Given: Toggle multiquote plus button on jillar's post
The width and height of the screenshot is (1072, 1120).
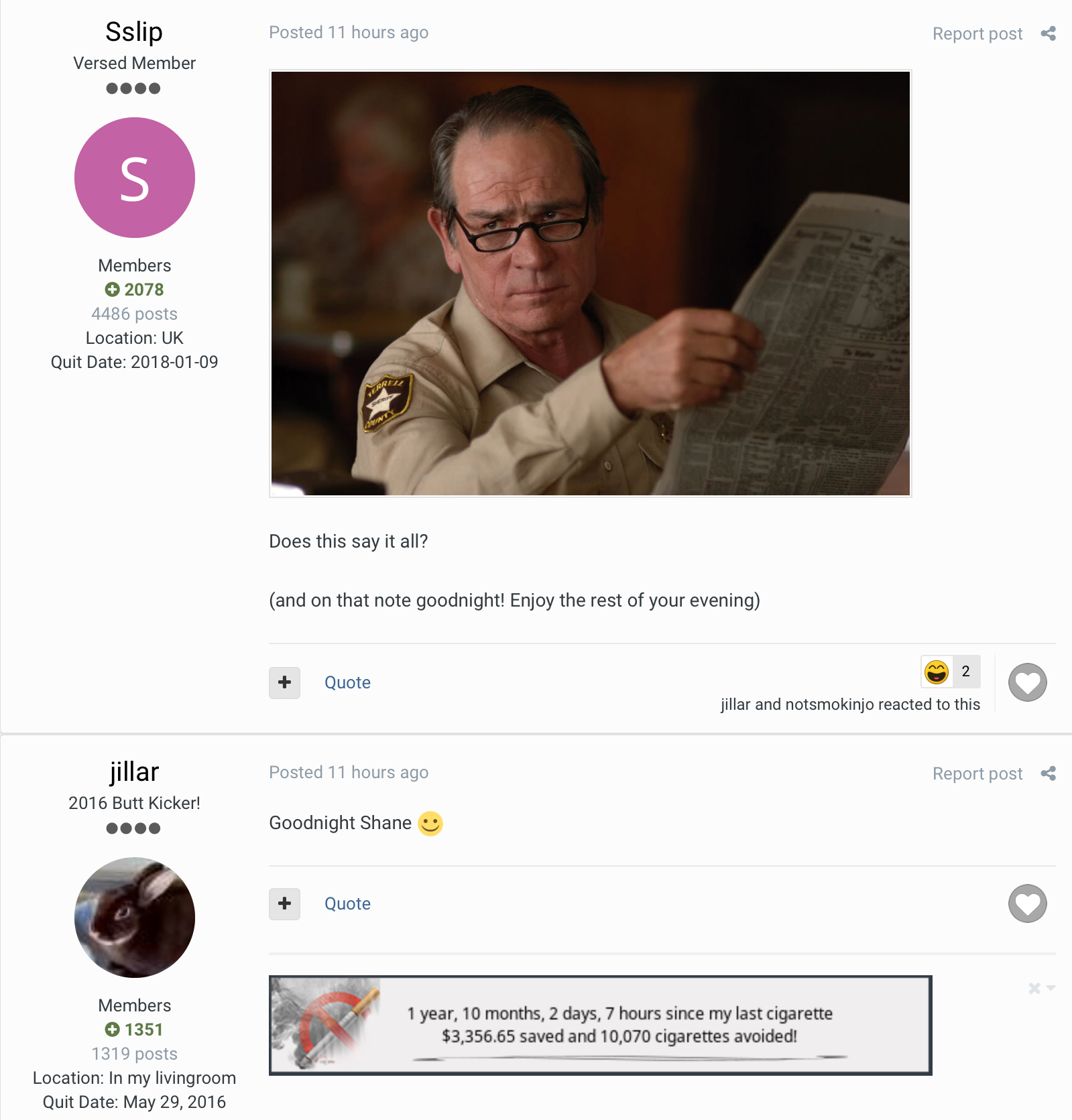Looking at the screenshot, I should pyautogui.click(x=284, y=904).
